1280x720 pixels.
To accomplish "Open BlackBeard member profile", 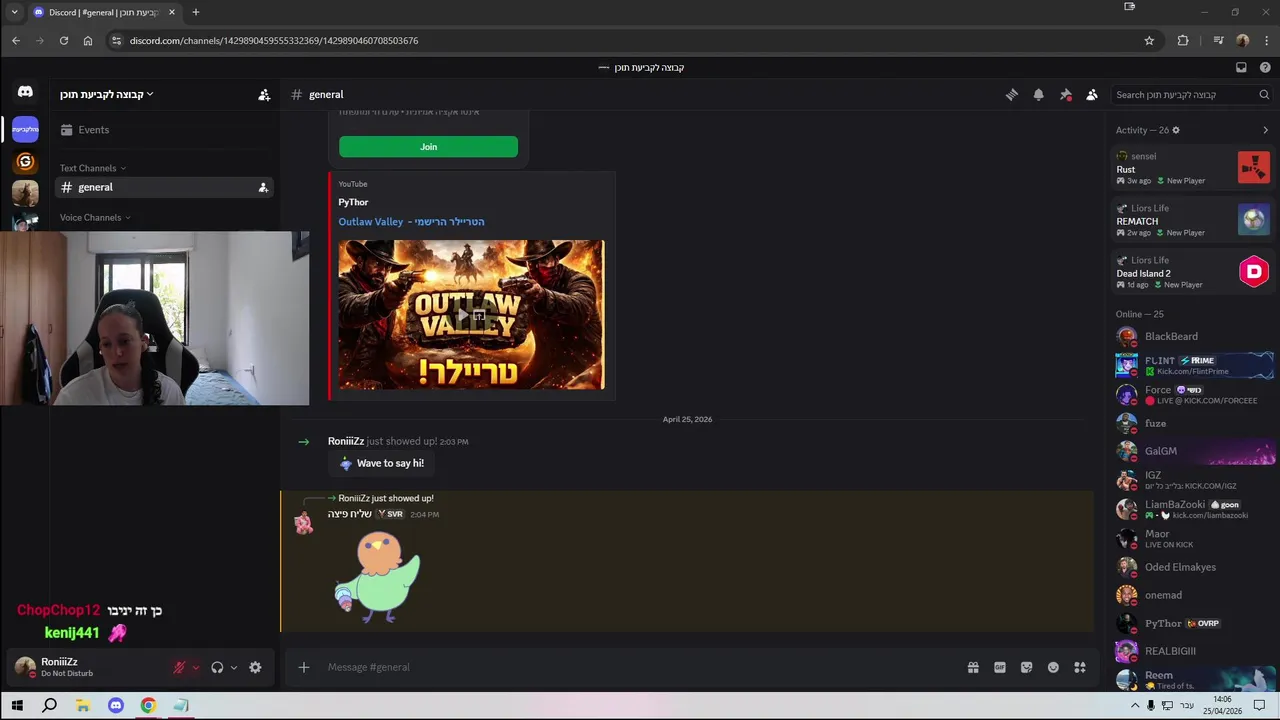I will click(1193, 337).
